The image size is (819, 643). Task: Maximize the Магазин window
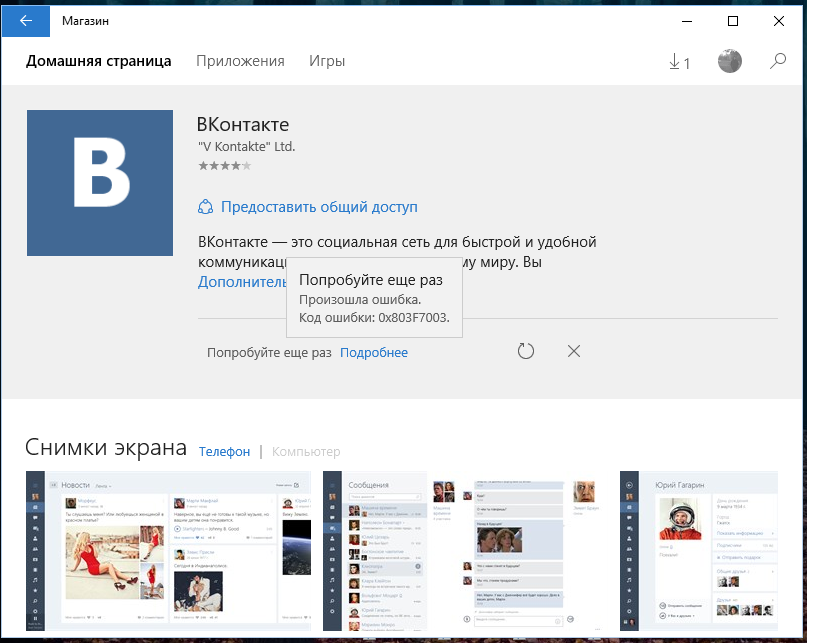(733, 21)
